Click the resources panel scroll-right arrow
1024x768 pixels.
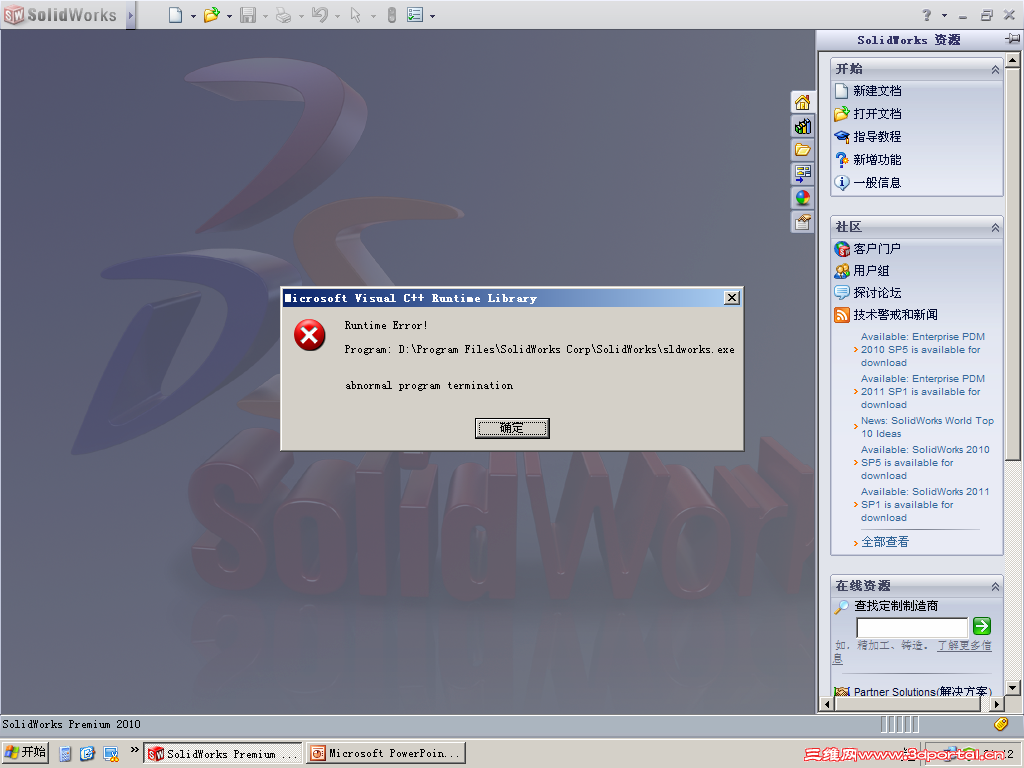pyautogui.click(x=996, y=704)
